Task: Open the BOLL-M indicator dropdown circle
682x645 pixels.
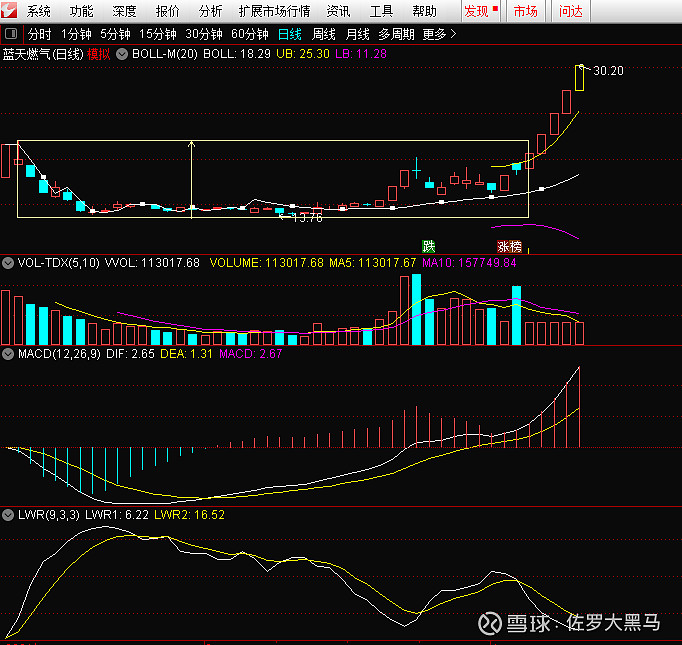Action: coord(122,54)
